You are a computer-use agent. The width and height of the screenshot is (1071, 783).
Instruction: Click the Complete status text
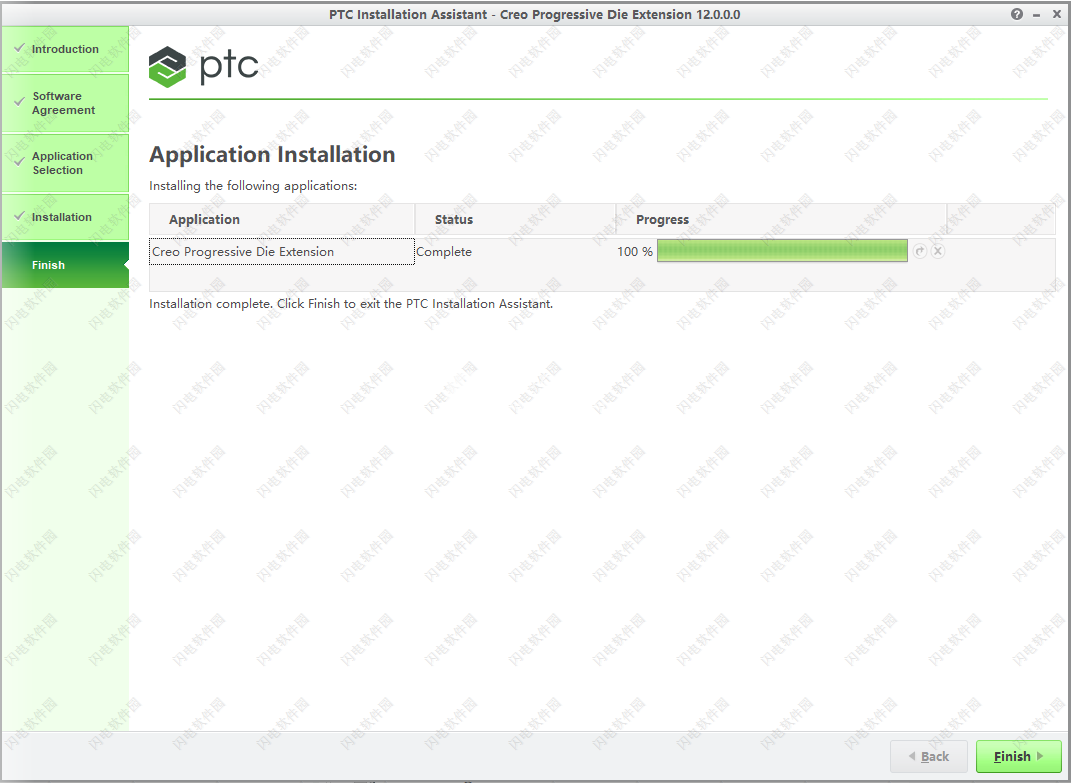pos(444,251)
